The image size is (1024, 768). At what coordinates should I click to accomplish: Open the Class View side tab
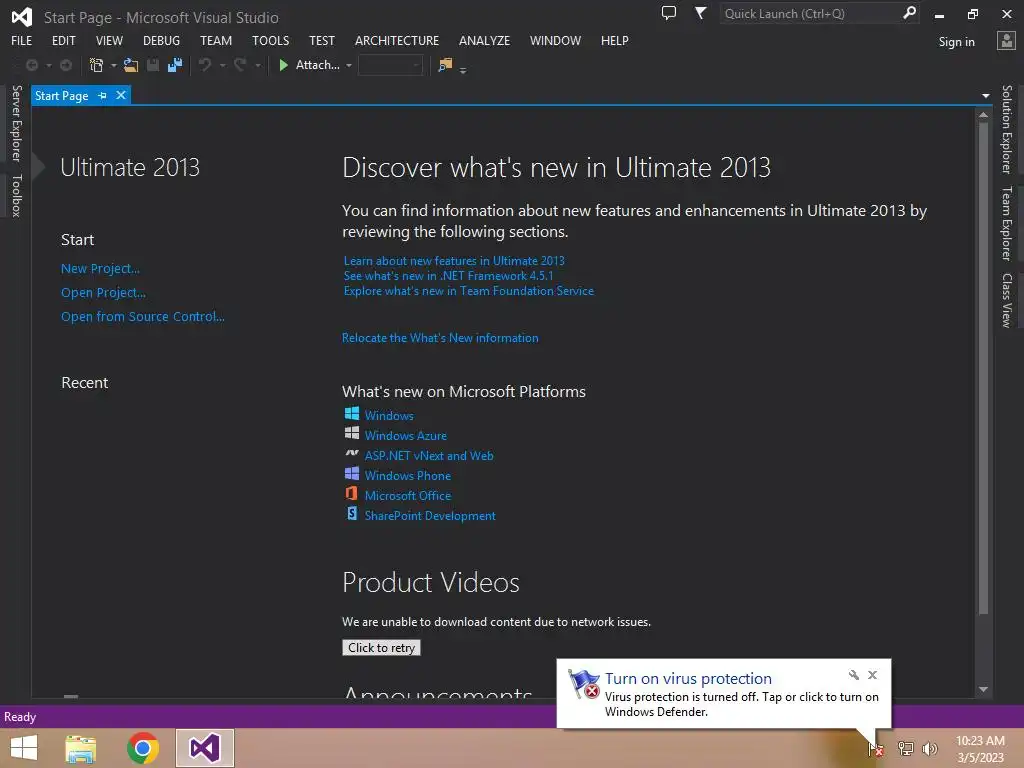point(1007,300)
